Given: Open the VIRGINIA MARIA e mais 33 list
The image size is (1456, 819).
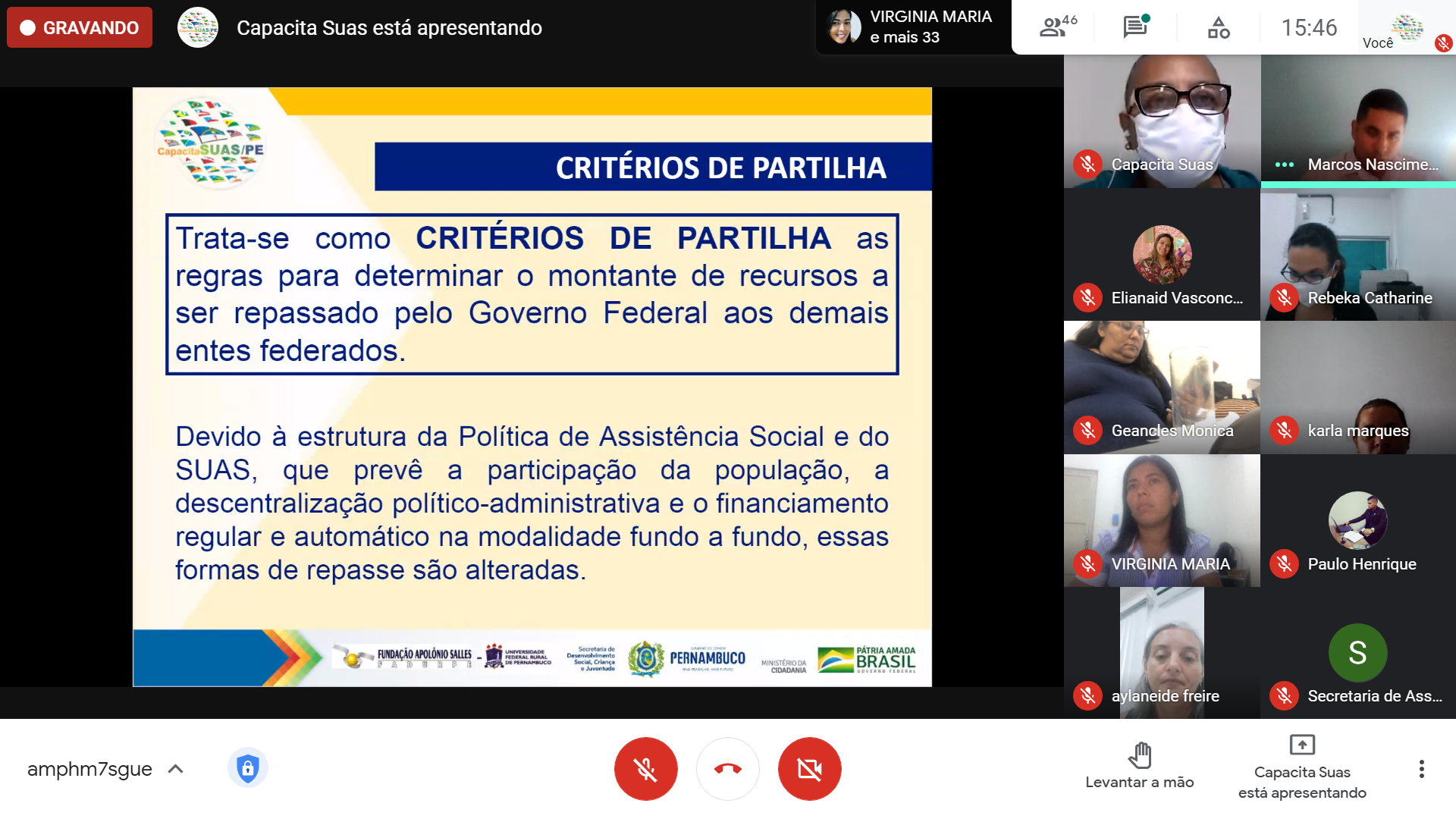Looking at the screenshot, I should [x=913, y=27].
